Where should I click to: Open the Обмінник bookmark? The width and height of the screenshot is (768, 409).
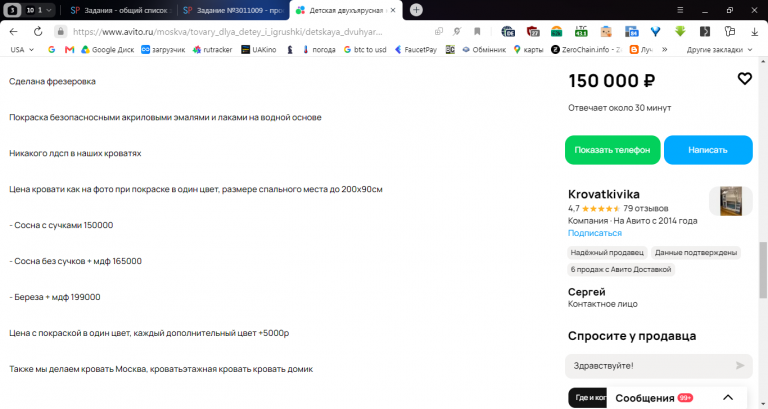[484, 49]
